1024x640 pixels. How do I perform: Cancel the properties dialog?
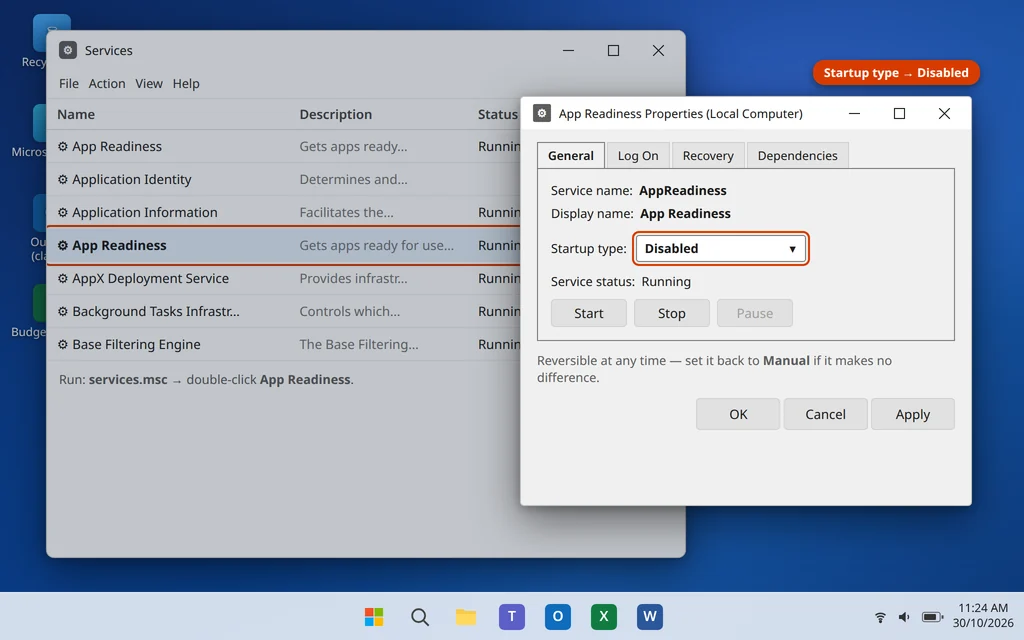[825, 414]
